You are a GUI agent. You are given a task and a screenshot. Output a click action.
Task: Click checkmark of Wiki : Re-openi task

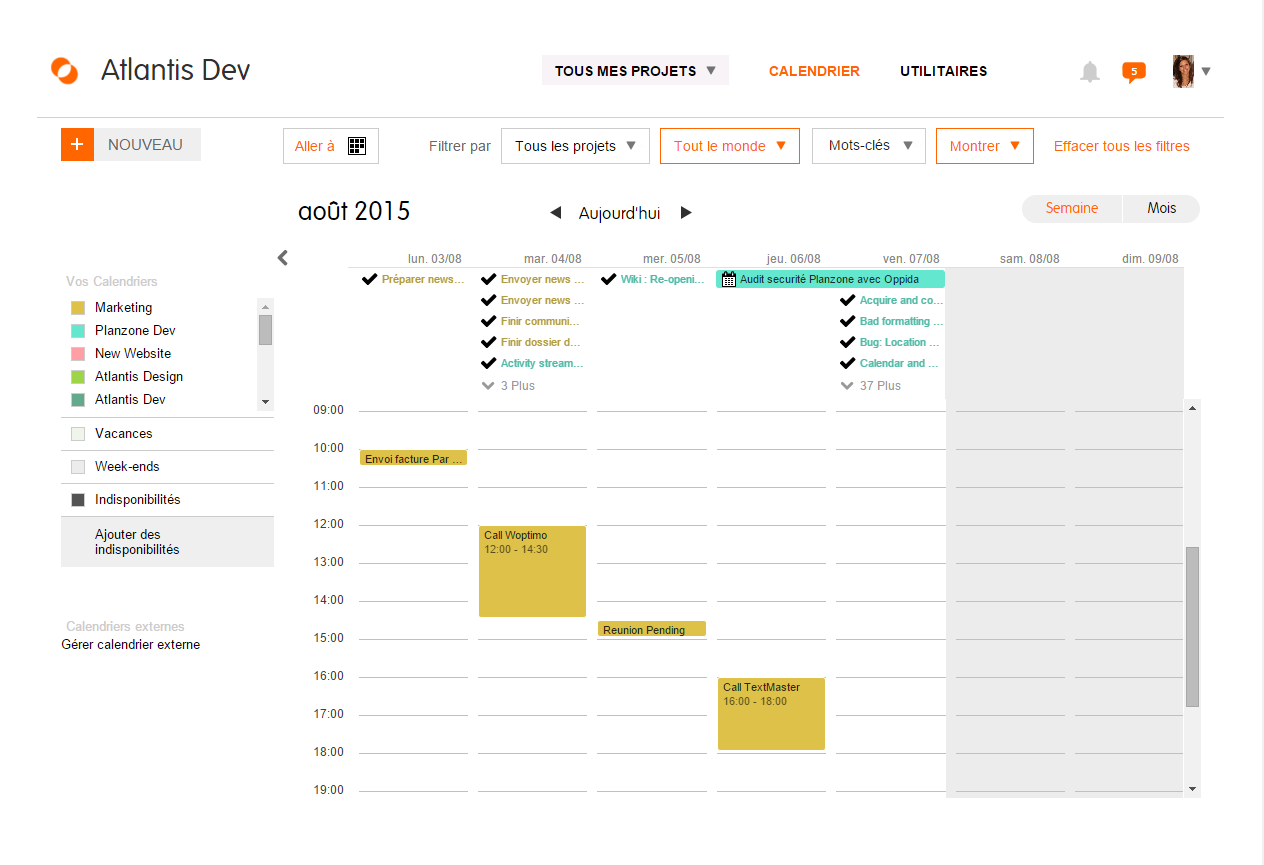(608, 279)
